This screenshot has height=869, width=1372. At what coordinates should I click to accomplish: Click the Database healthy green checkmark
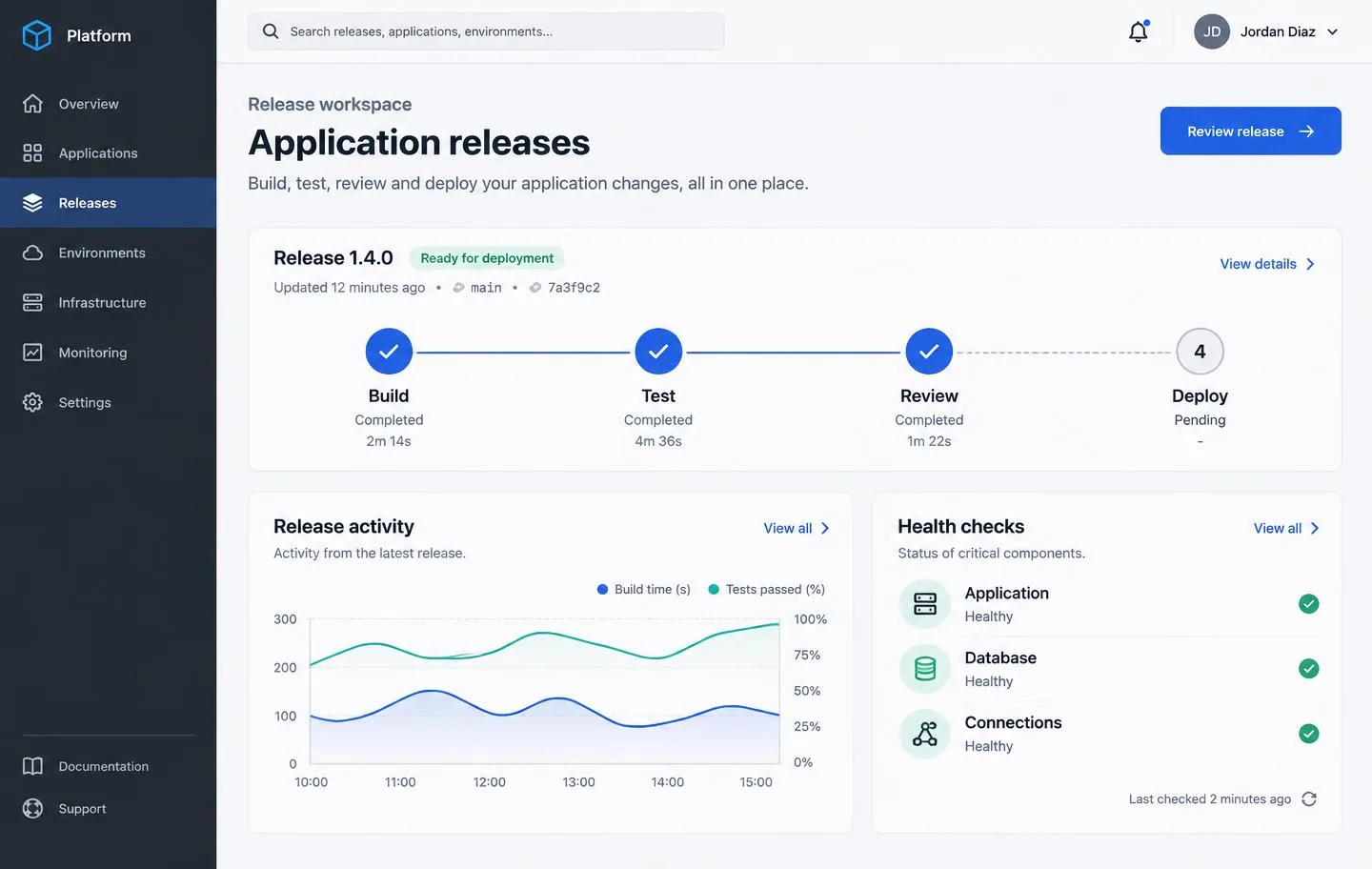(x=1309, y=669)
